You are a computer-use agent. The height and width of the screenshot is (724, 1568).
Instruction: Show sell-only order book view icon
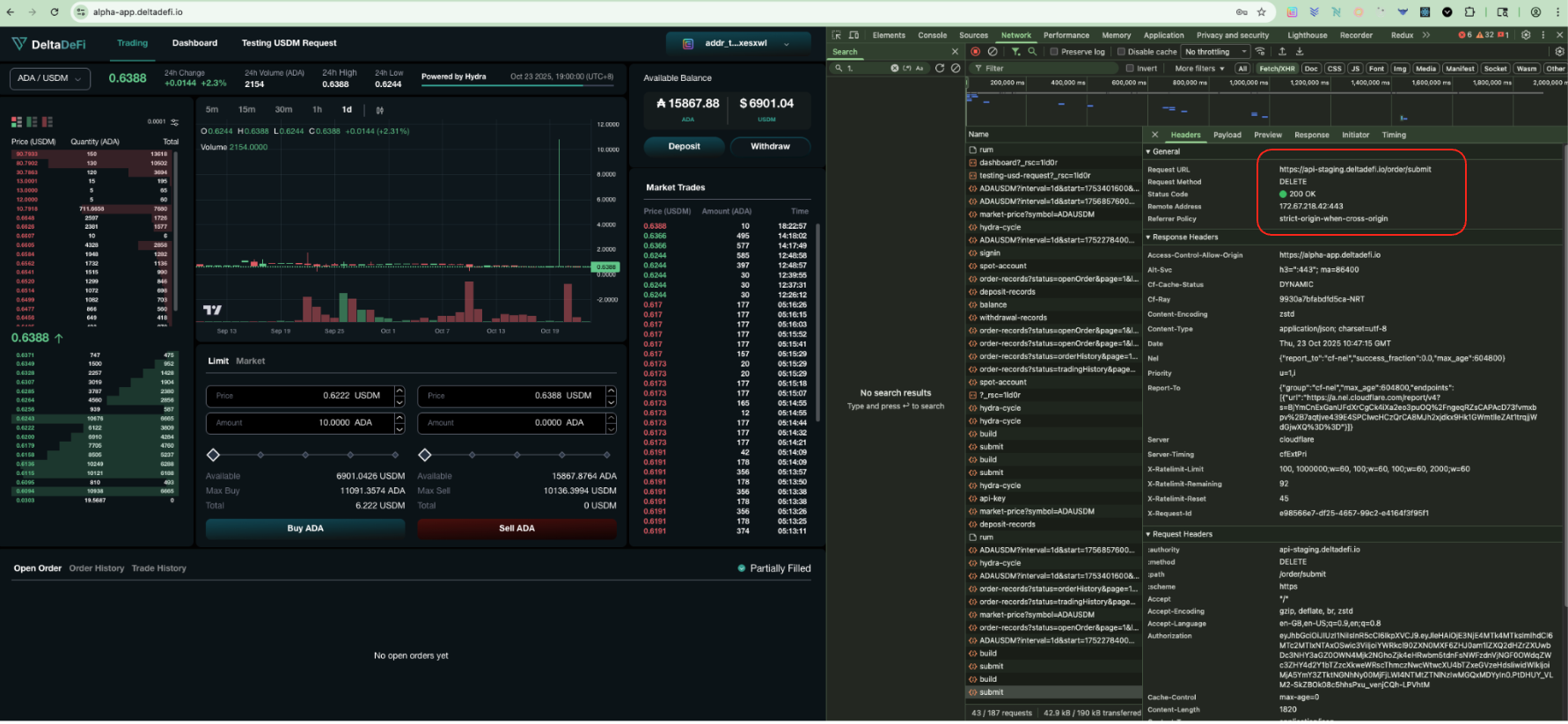click(x=48, y=122)
